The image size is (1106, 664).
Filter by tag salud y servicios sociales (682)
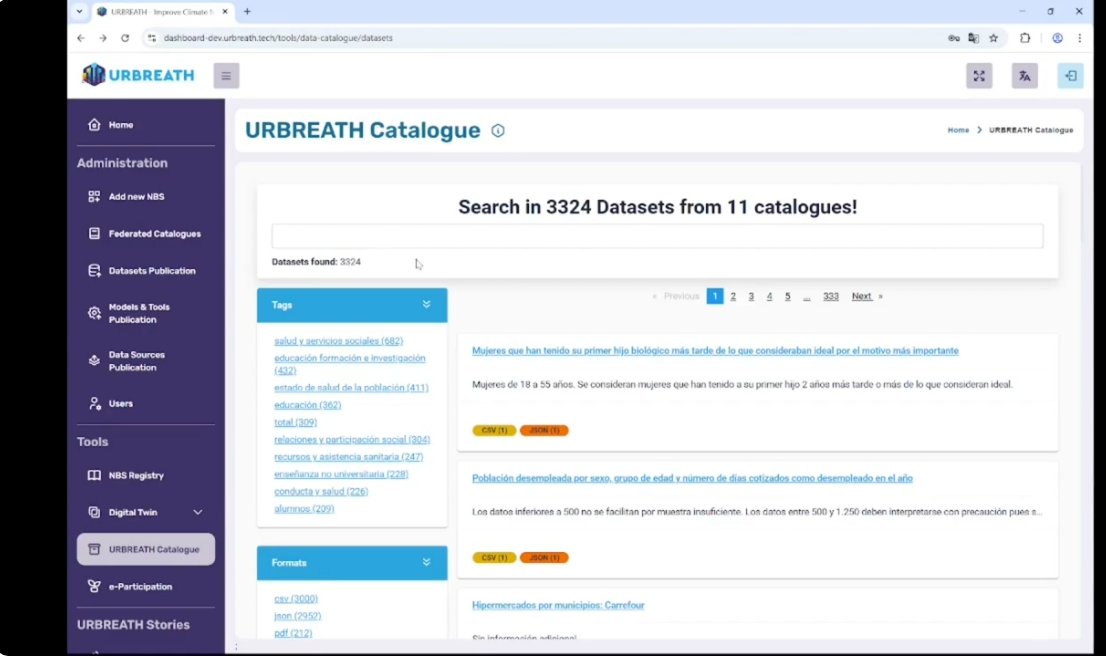click(339, 341)
